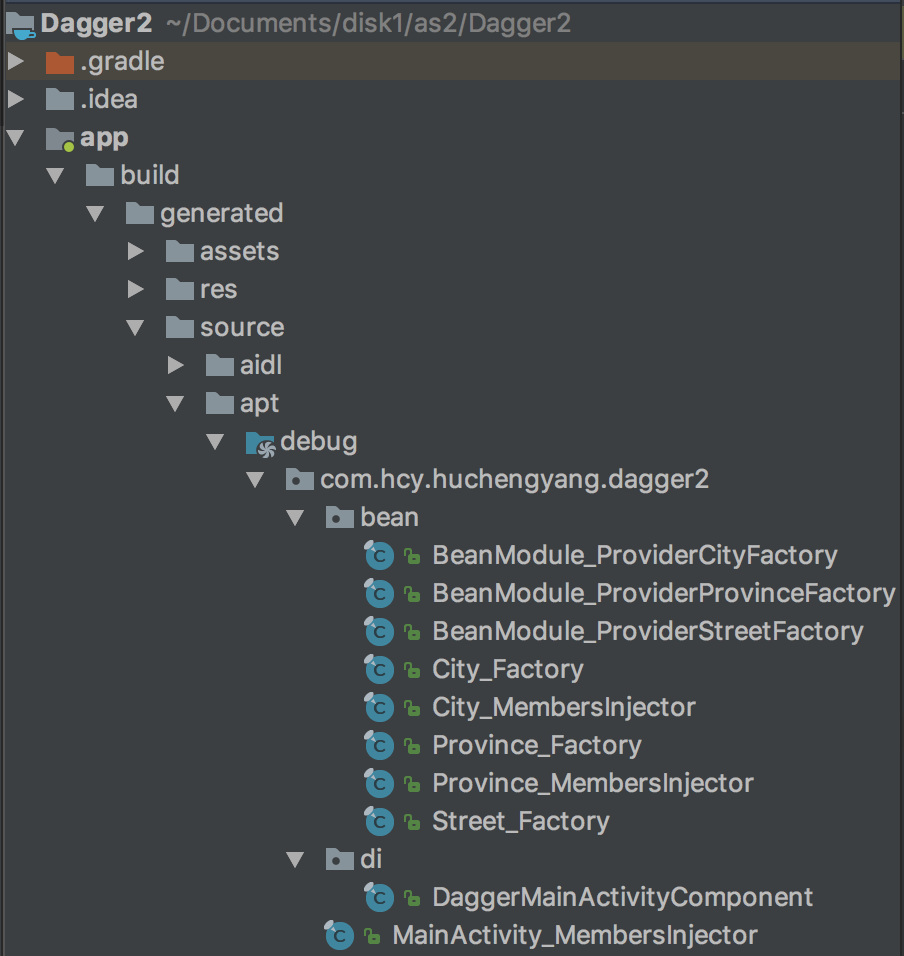Click the debug generated-source folder icon
Screen dimensions: 904x956
click(260, 443)
